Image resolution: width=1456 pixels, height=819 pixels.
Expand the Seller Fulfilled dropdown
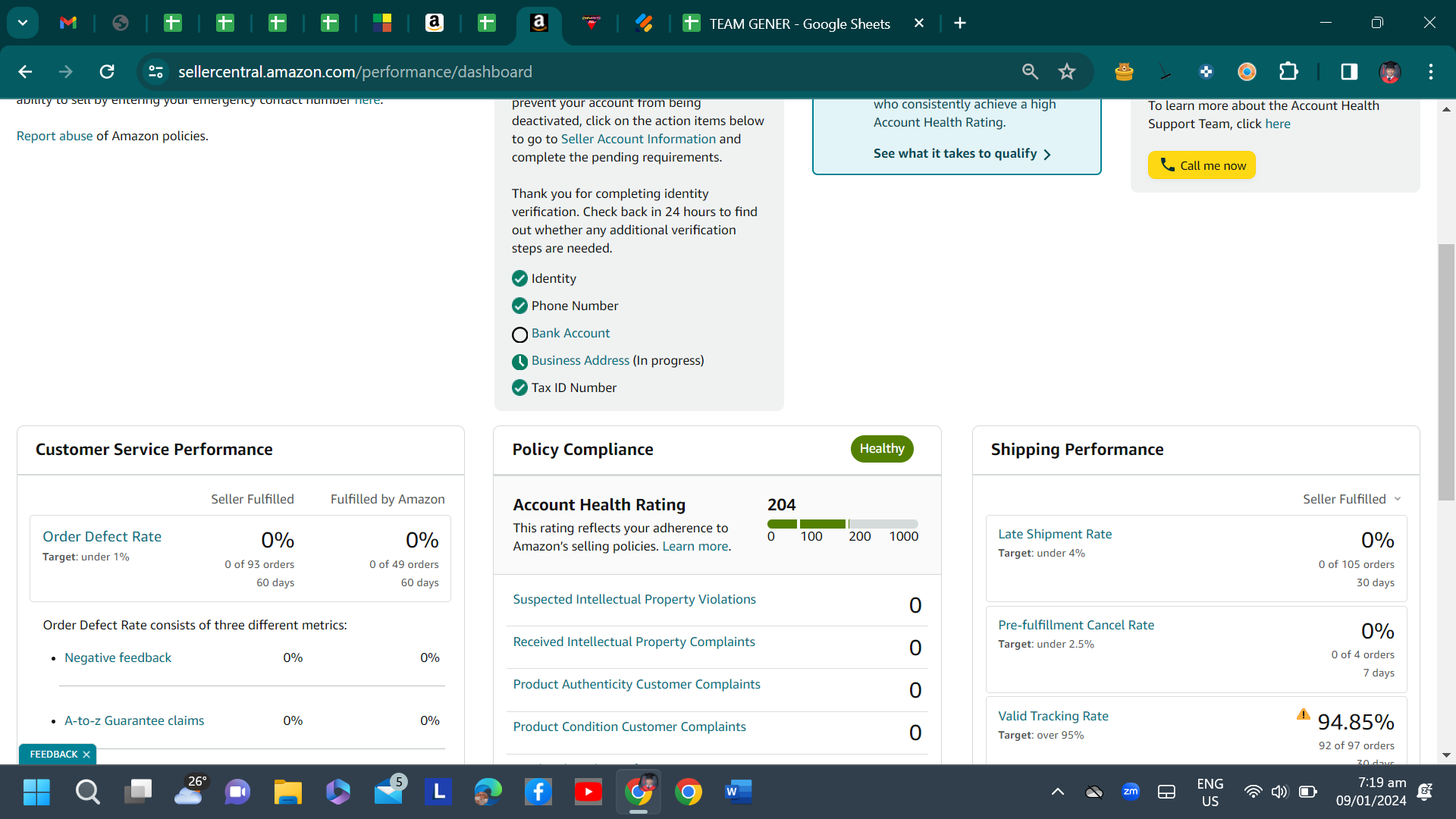[1352, 499]
